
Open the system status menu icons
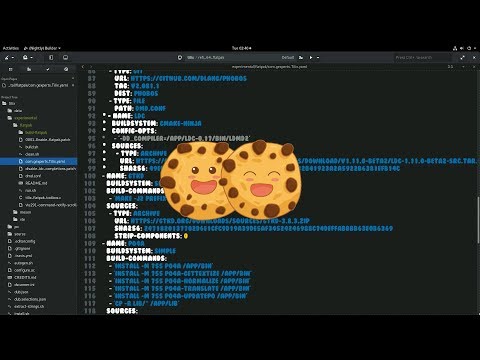pyautogui.click(x=464, y=48)
